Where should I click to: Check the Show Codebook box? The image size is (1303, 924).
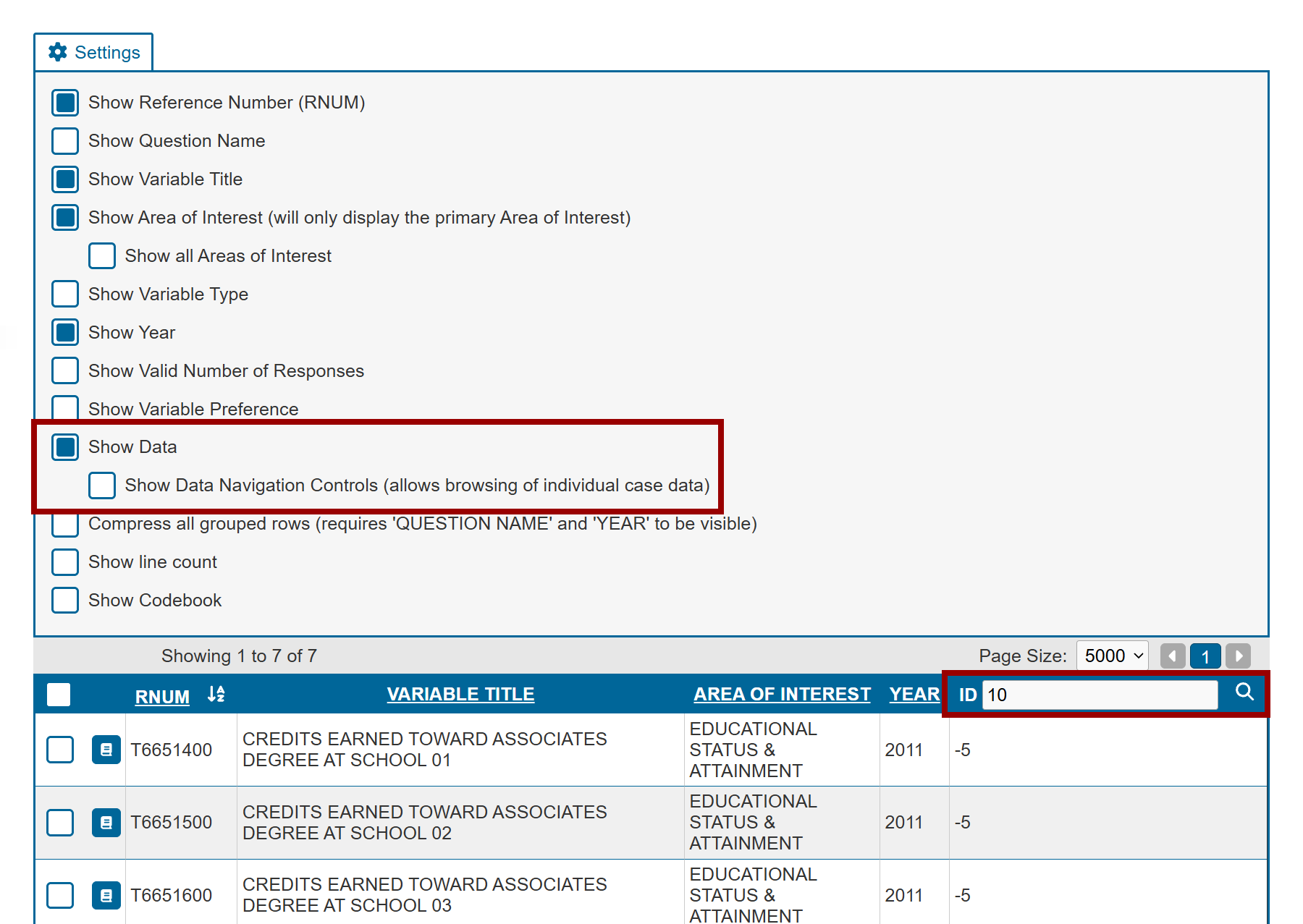click(x=65, y=601)
